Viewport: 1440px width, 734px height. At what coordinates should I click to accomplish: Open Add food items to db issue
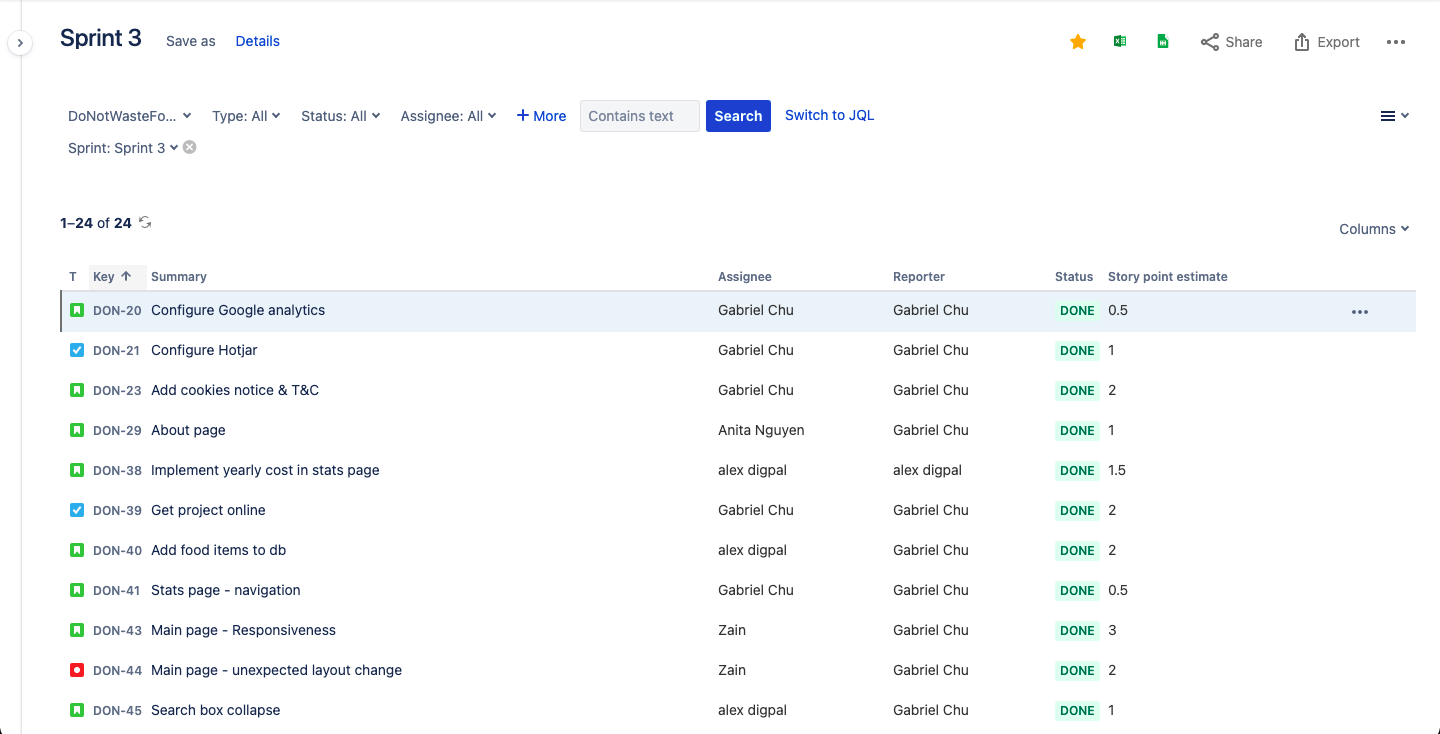click(219, 550)
